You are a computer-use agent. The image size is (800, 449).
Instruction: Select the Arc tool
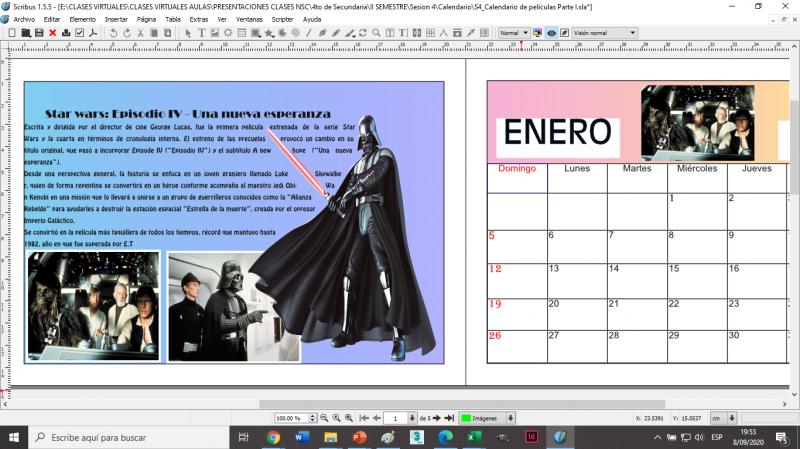pos(282,33)
